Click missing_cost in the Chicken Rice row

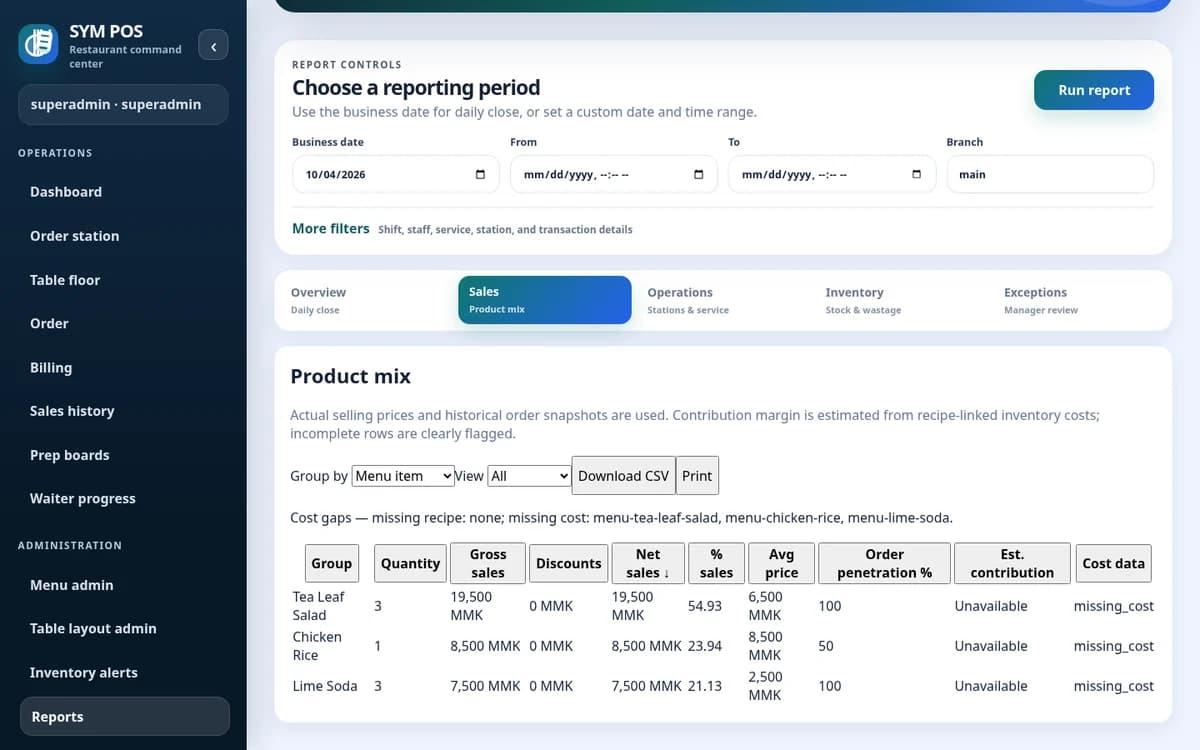[1113, 646]
